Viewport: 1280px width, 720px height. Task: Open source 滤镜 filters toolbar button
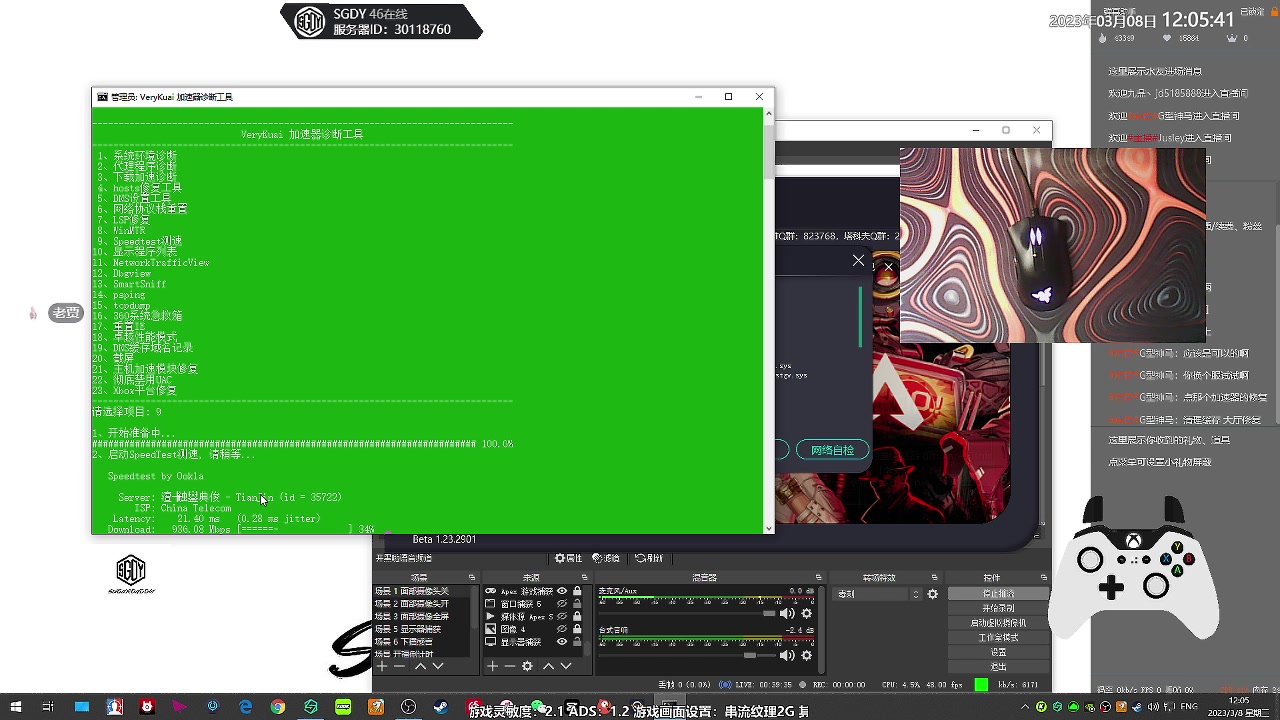pyautogui.click(x=606, y=558)
